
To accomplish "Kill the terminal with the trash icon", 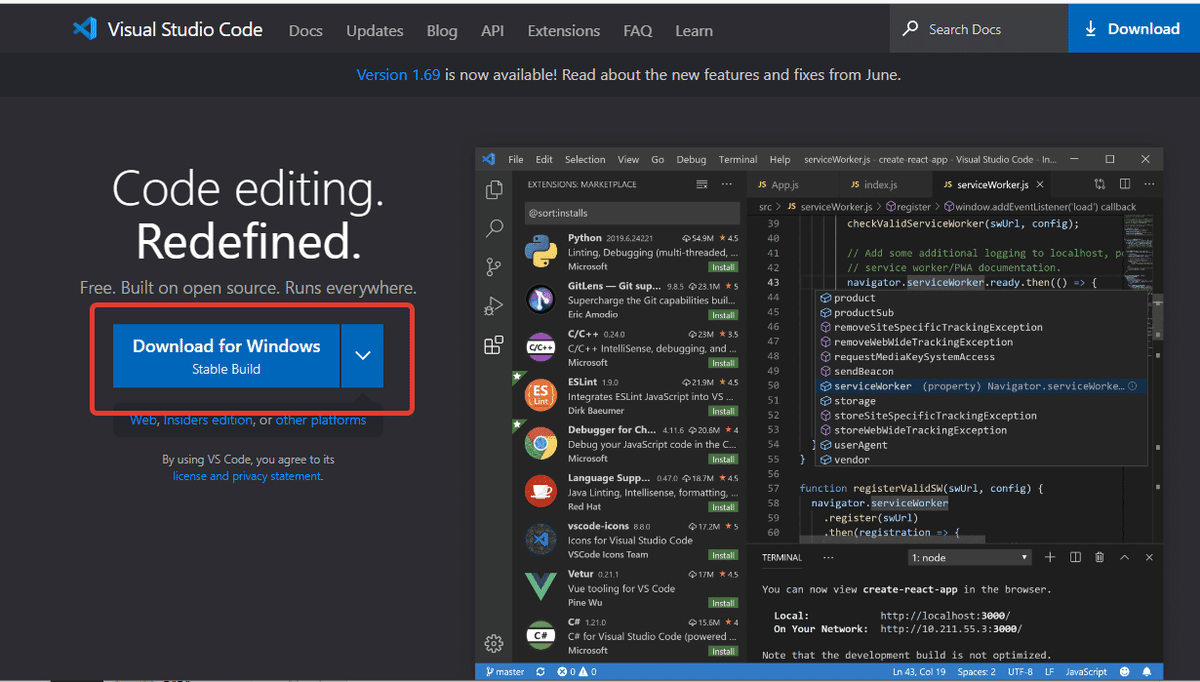I will pos(1100,557).
